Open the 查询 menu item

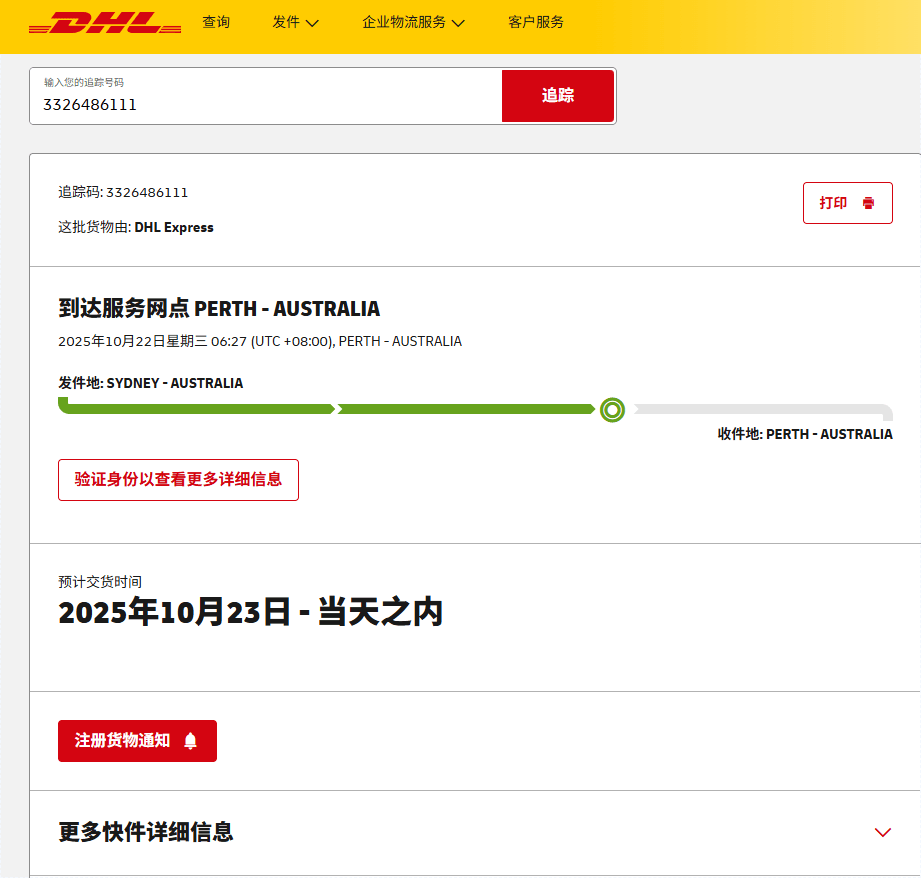[216, 22]
